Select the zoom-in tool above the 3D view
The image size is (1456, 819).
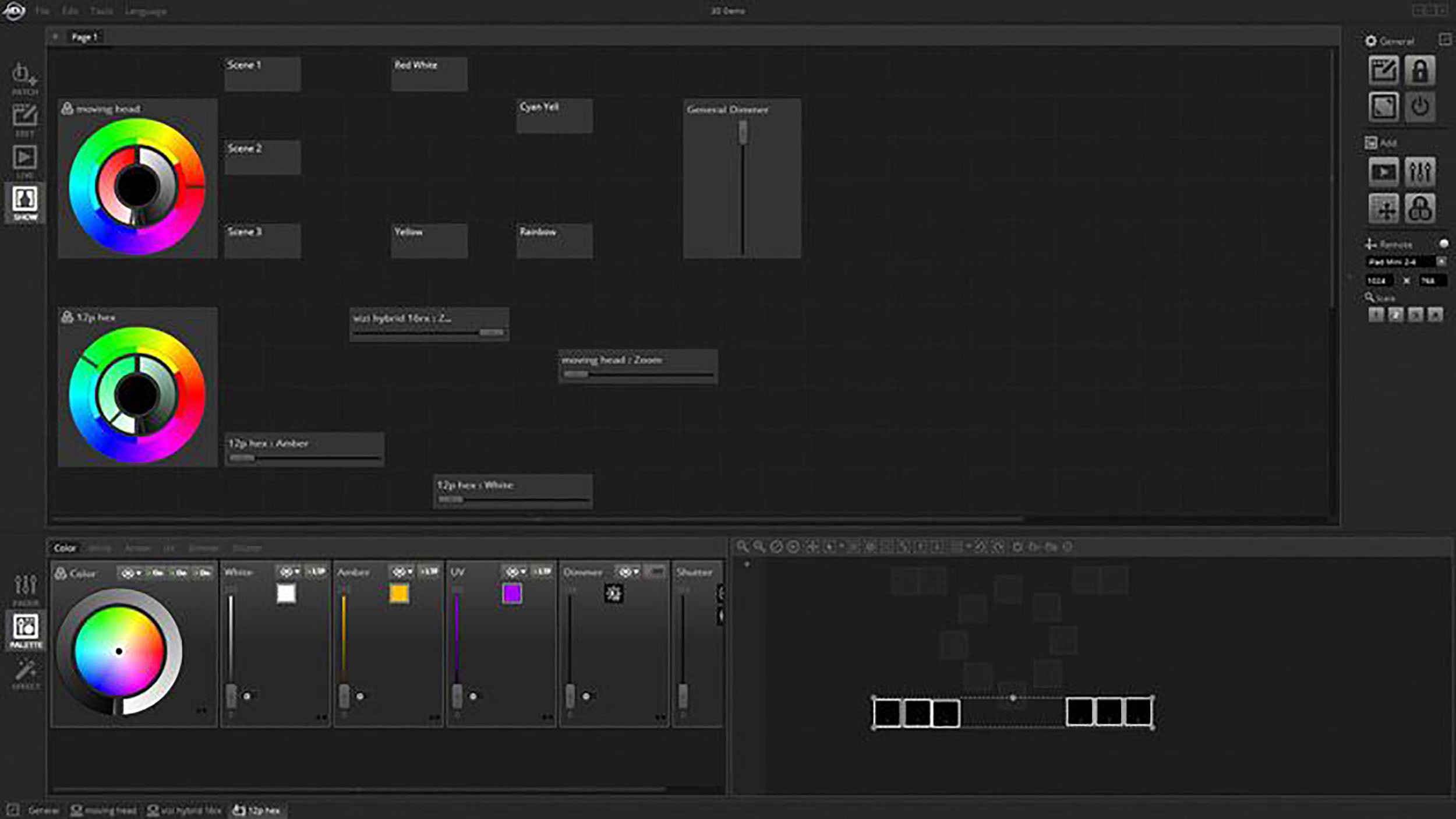click(x=741, y=546)
